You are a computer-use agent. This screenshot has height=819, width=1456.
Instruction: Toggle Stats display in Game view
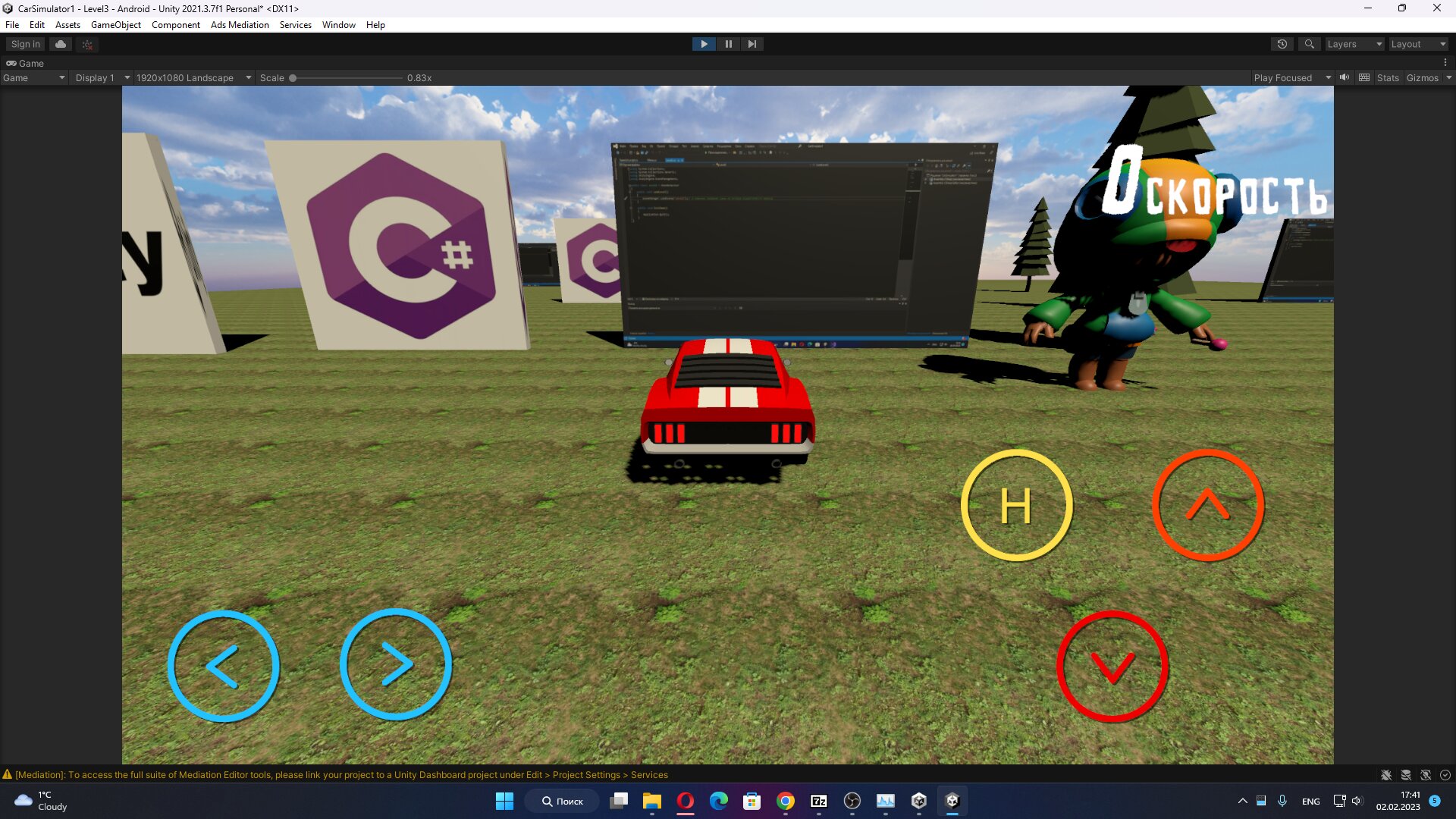tap(1387, 77)
